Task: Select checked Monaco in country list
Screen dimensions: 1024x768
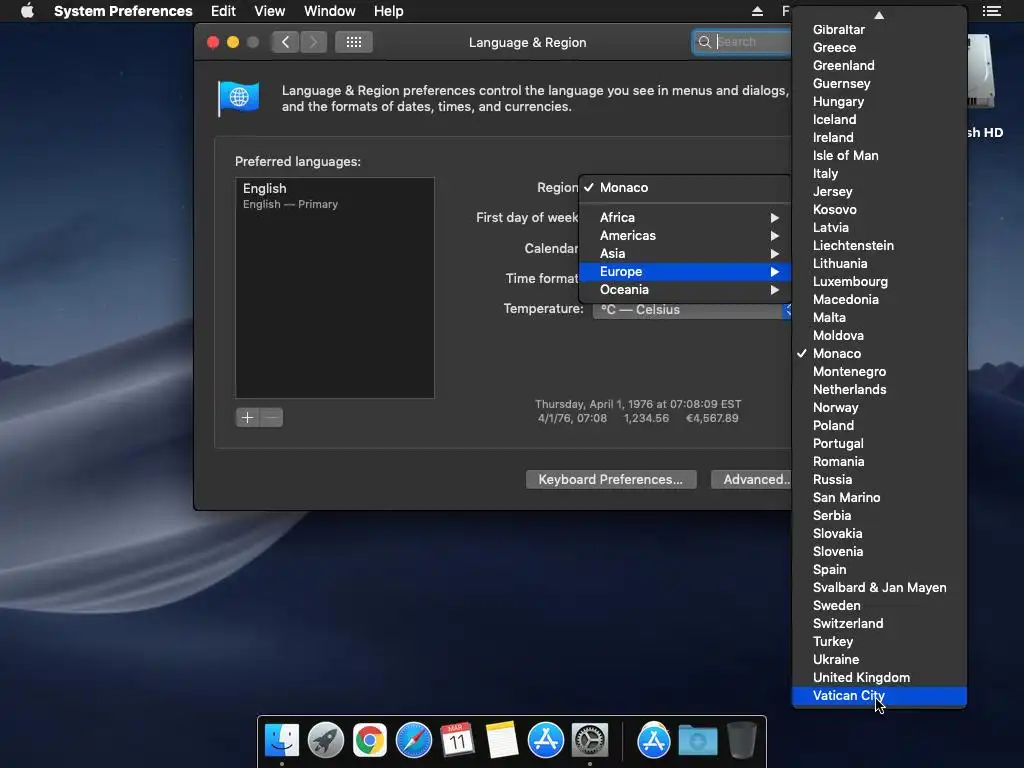Action: pos(879,354)
